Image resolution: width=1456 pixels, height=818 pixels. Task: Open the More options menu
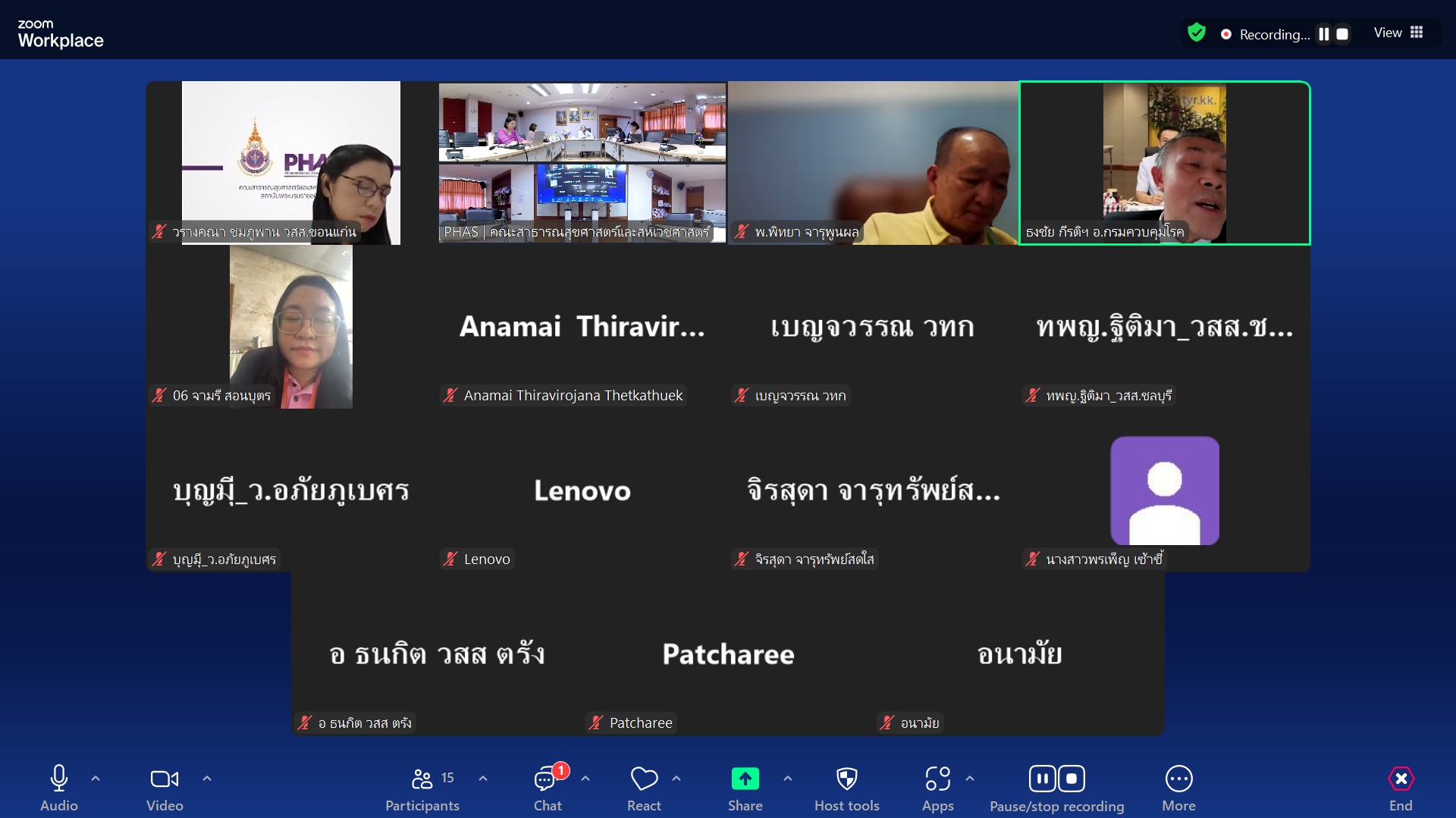coord(1178,788)
